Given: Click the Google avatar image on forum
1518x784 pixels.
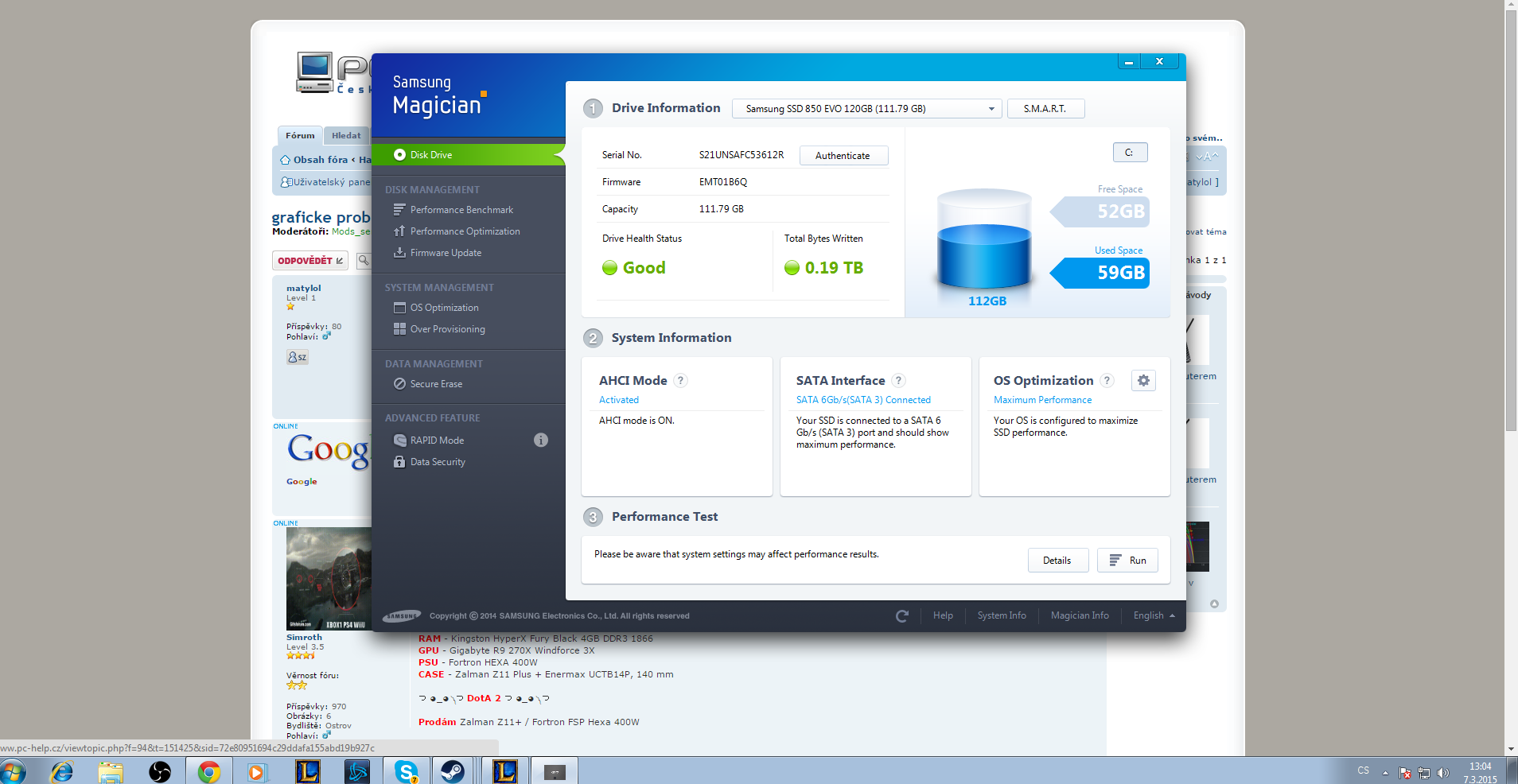Looking at the screenshot, I should point(329,452).
